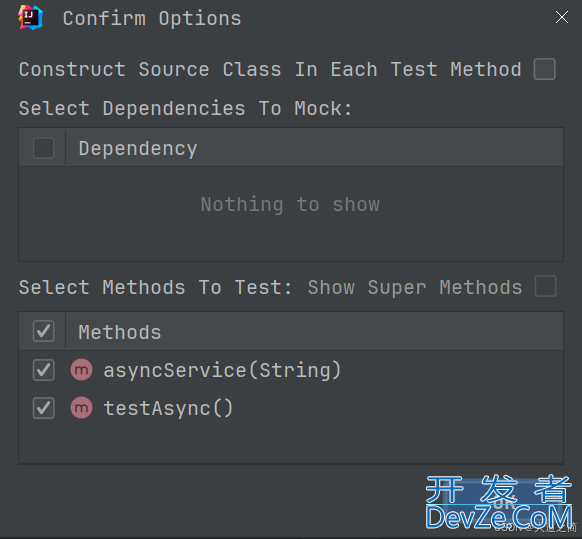Uncheck the asyncService(String) checkbox
582x539 pixels.
pyautogui.click(x=43, y=370)
